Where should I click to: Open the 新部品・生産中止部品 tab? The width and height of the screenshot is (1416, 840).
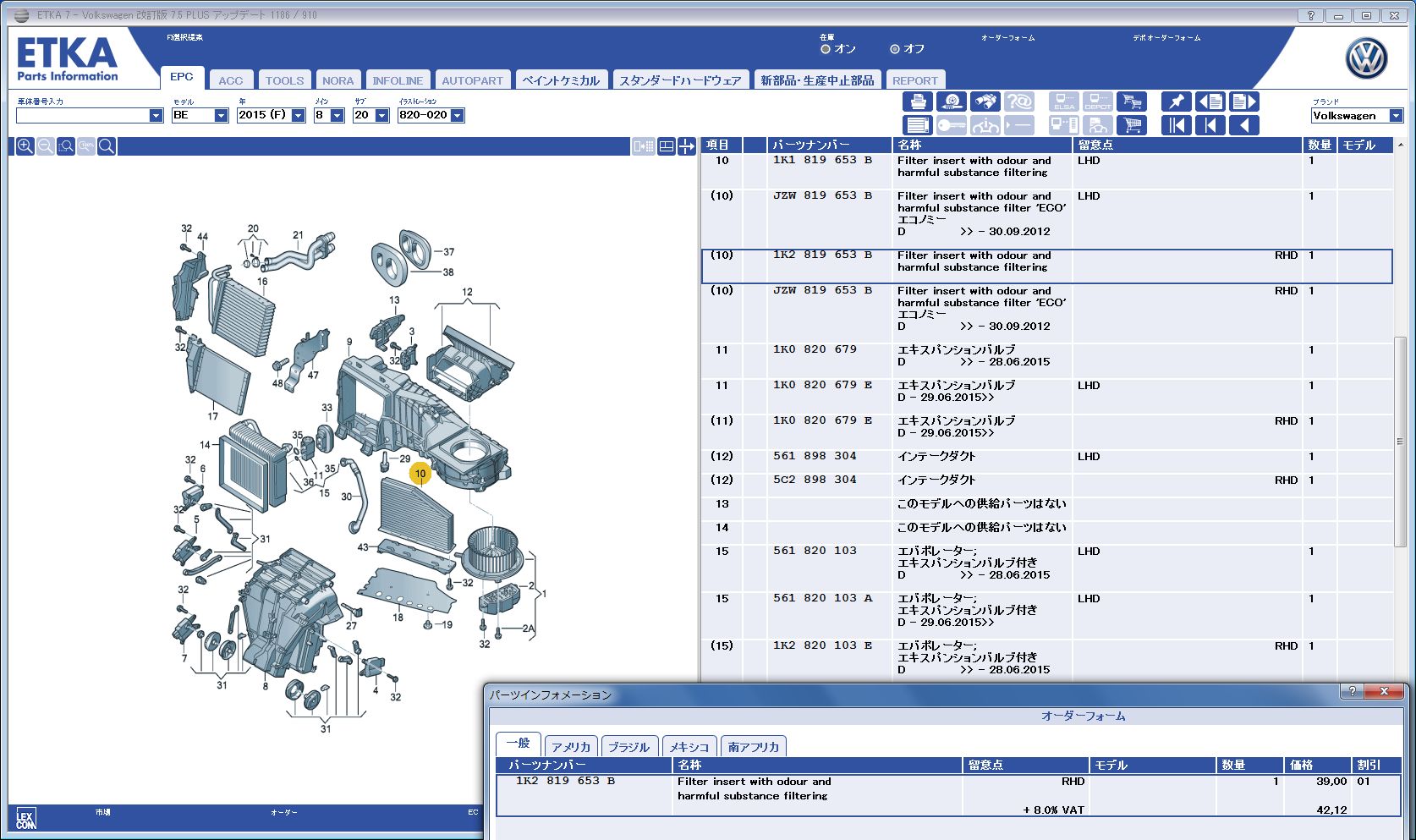[x=817, y=80]
